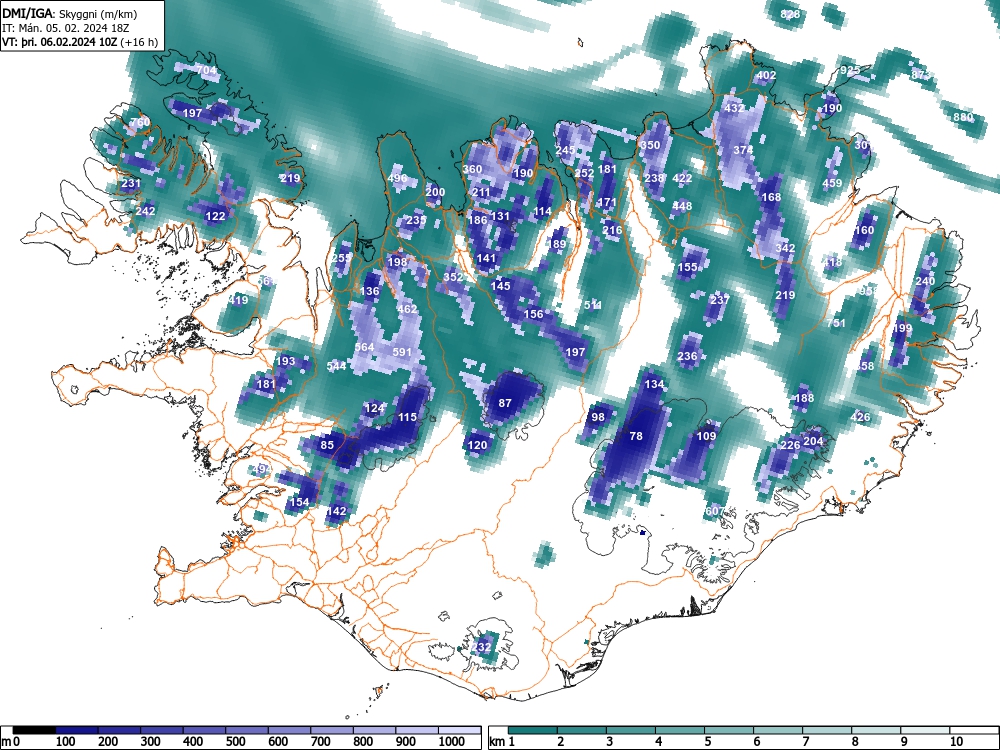This screenshot has width=1000, height=750.
Task: Select the value 231 on the map
Action: [x=131, y=183]
